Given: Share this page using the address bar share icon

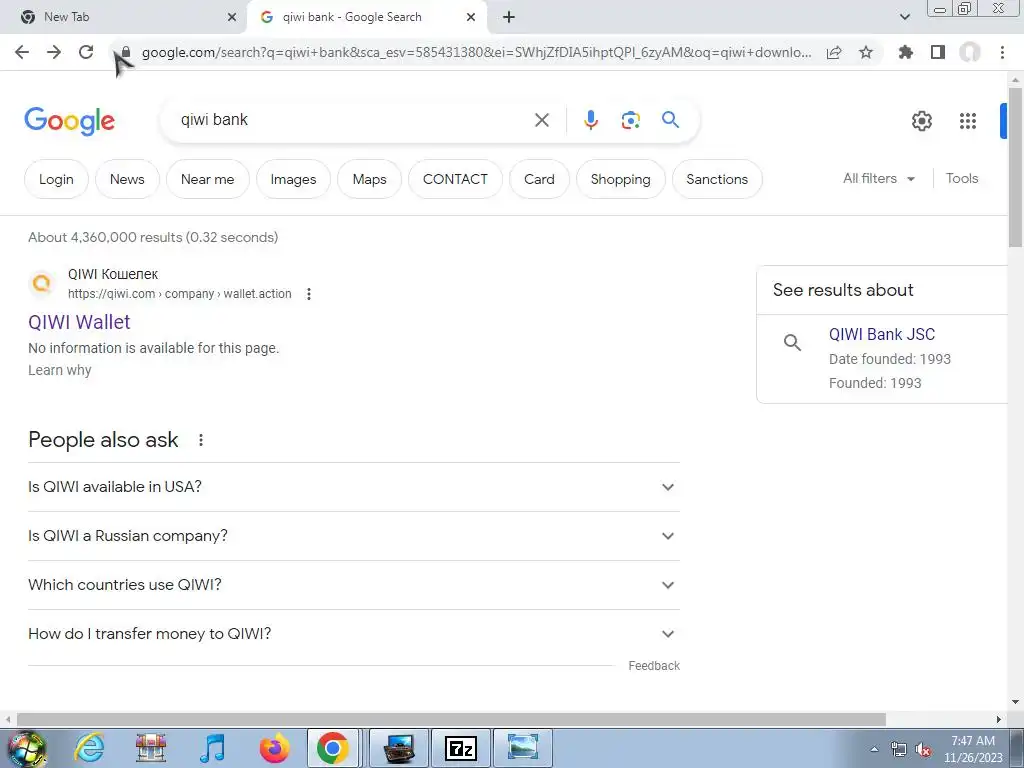Looking at the screenshot, I should pos(834,53).
